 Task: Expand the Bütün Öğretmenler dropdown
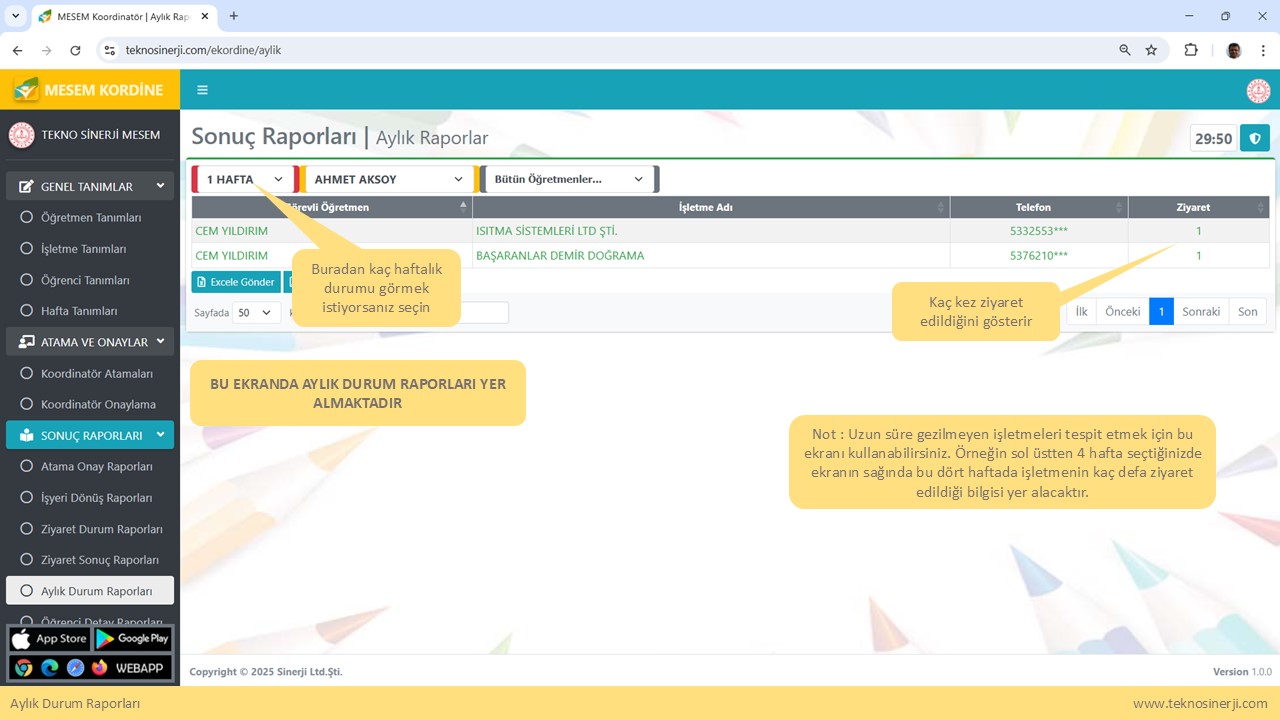569,179
